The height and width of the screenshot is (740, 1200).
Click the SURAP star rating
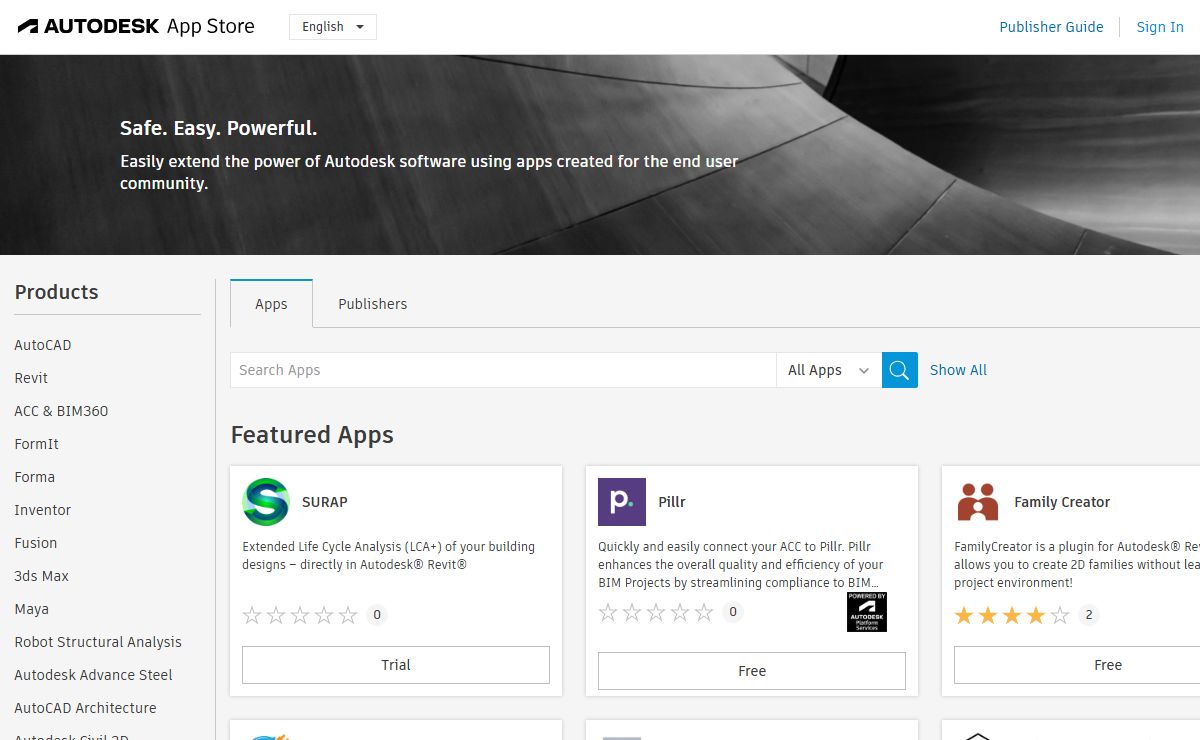coord(300,615)
